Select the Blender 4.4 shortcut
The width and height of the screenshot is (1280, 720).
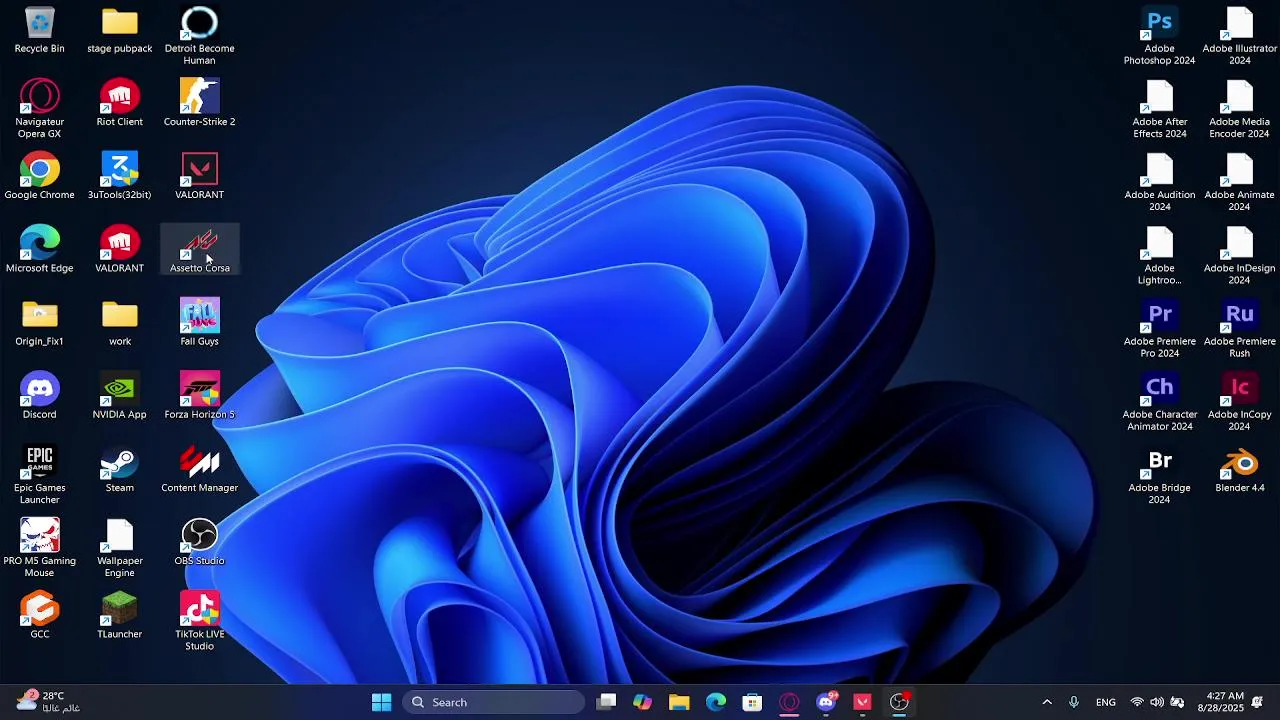click(x=1239, y=468)
